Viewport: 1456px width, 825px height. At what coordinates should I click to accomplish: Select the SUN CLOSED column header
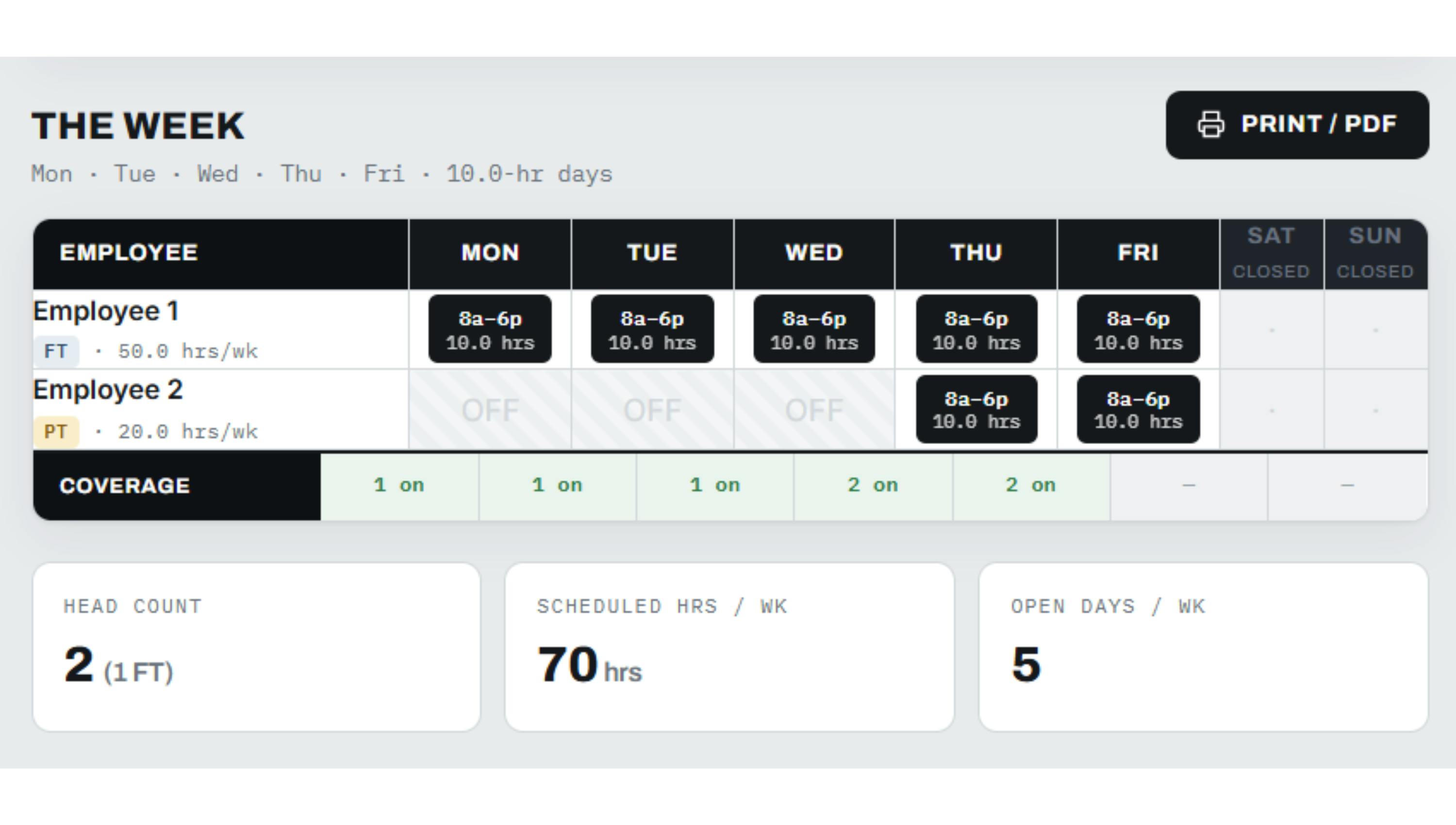(x=1375, y=254)
